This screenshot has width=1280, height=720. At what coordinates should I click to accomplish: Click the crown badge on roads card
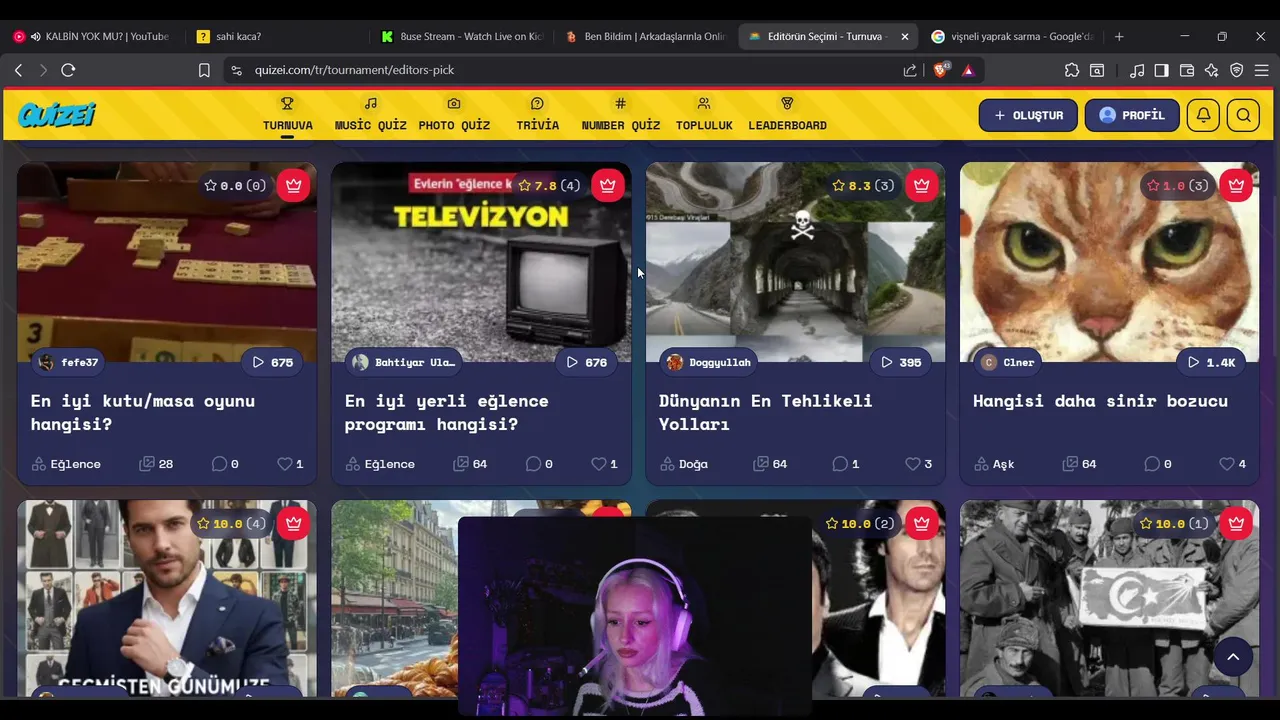(x=921, y=185)
